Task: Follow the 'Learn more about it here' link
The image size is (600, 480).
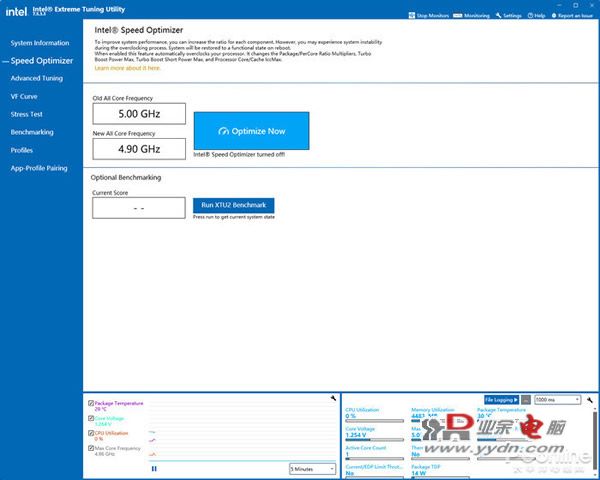Action: [127, 68]
